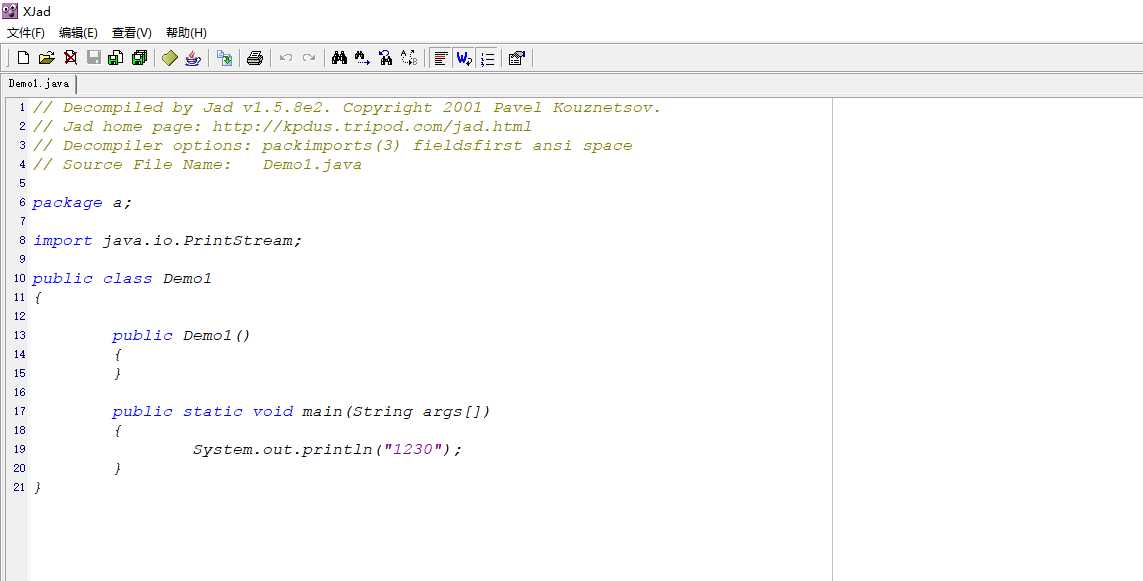Open Find with the binoculars icon
This screenshot has height=581, width=1143.
click(339, 58)
